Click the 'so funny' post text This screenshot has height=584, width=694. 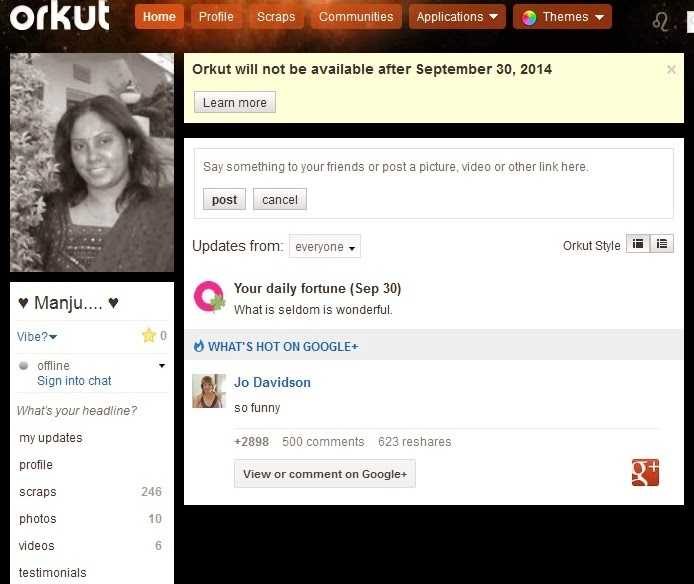pos(257,407)
